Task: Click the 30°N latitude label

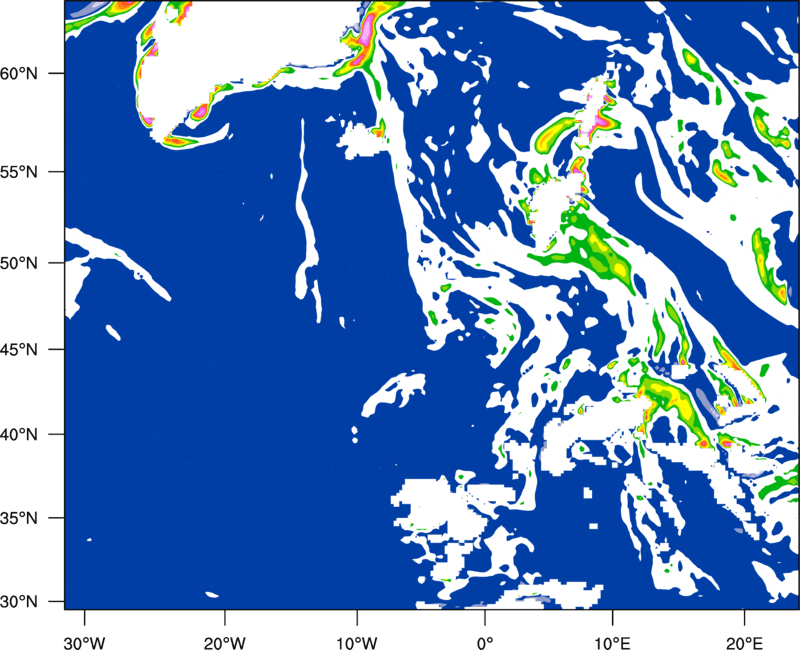Action: 19,602
